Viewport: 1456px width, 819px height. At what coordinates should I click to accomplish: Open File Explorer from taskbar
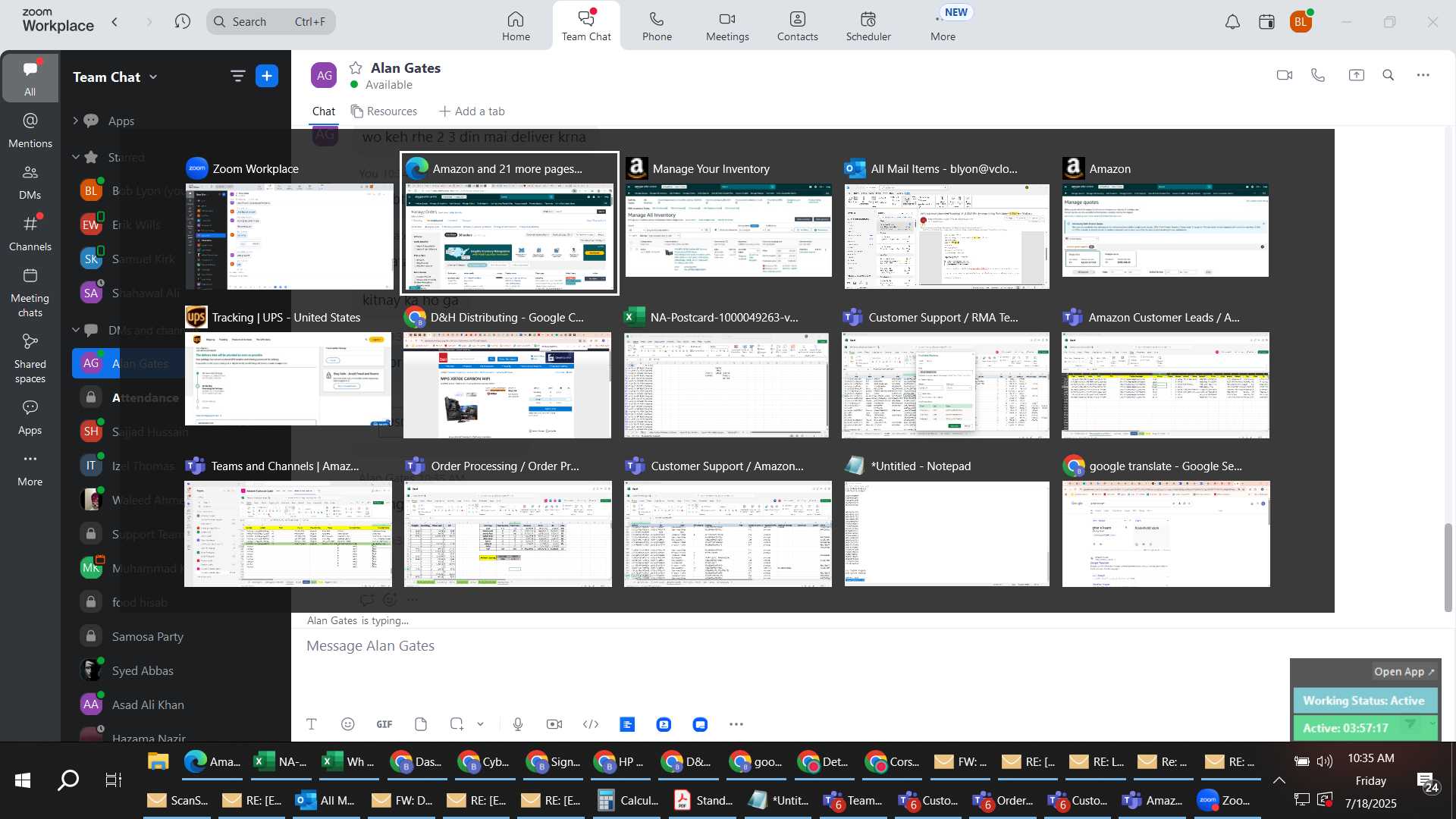[158, 761]
